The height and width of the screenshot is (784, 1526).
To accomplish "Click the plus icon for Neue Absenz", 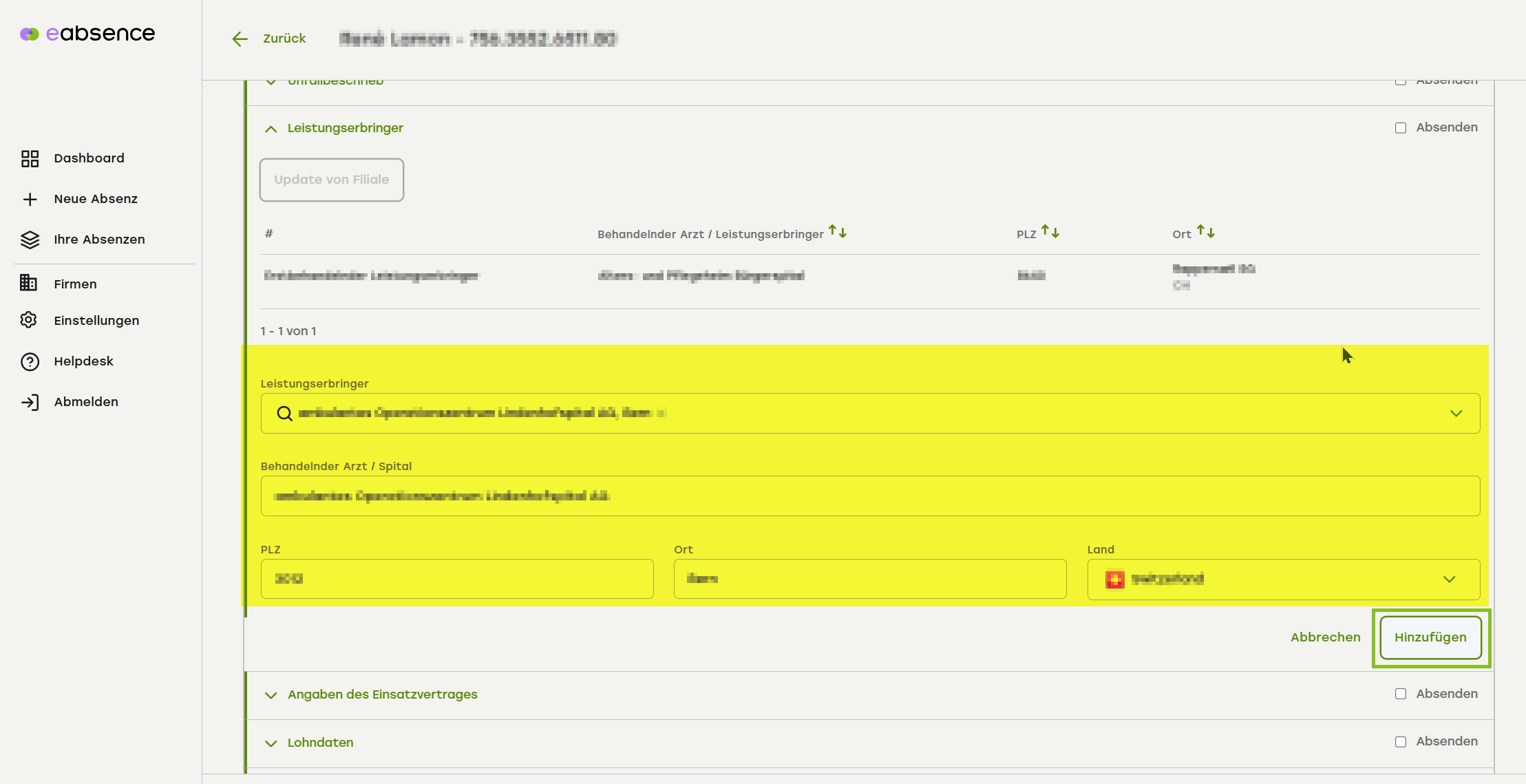I will [x=30, y=199].
